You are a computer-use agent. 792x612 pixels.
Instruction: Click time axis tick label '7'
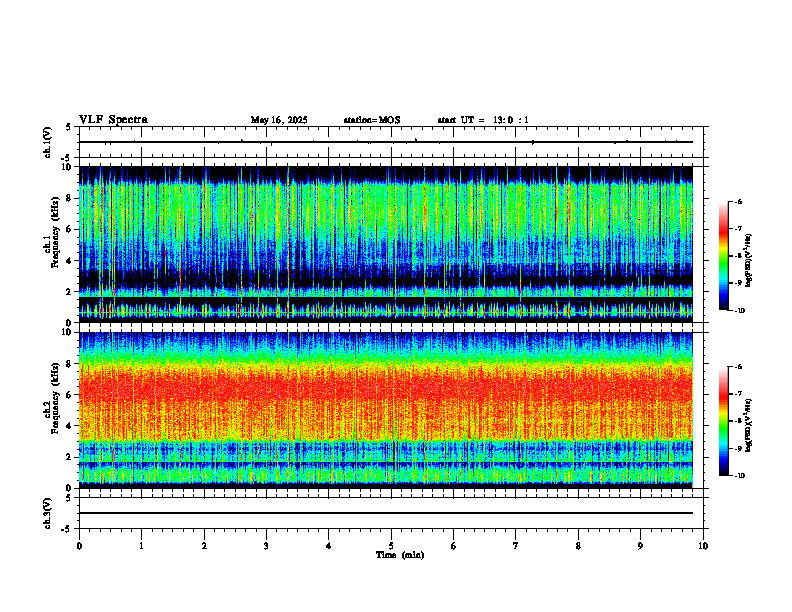click(x=516, y=546)
